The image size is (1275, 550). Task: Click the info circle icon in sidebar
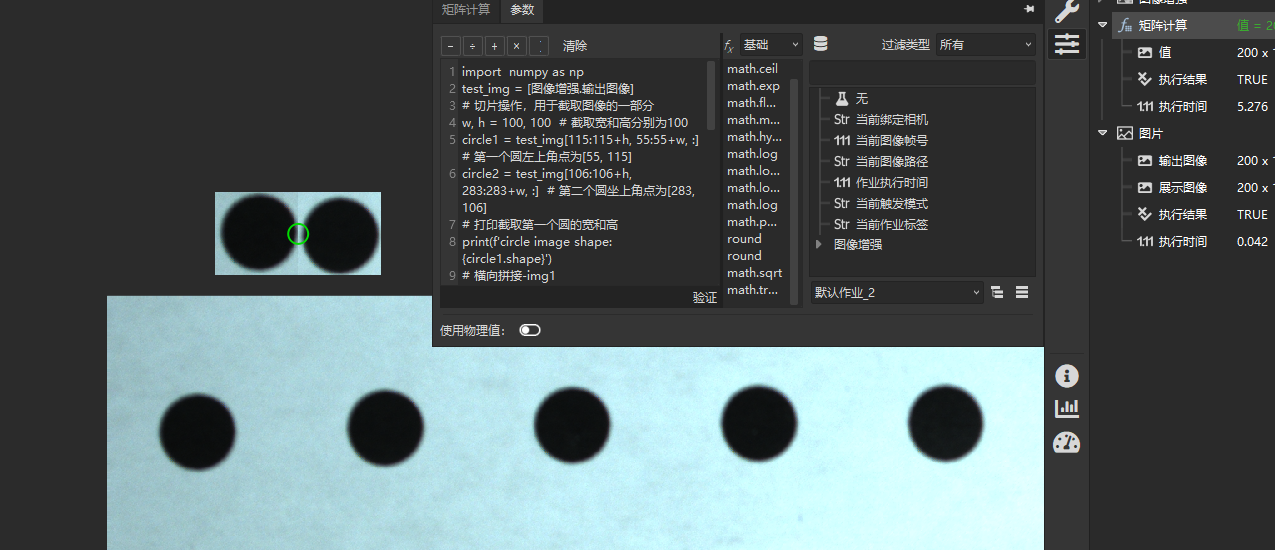click(x=1067, y=376)
